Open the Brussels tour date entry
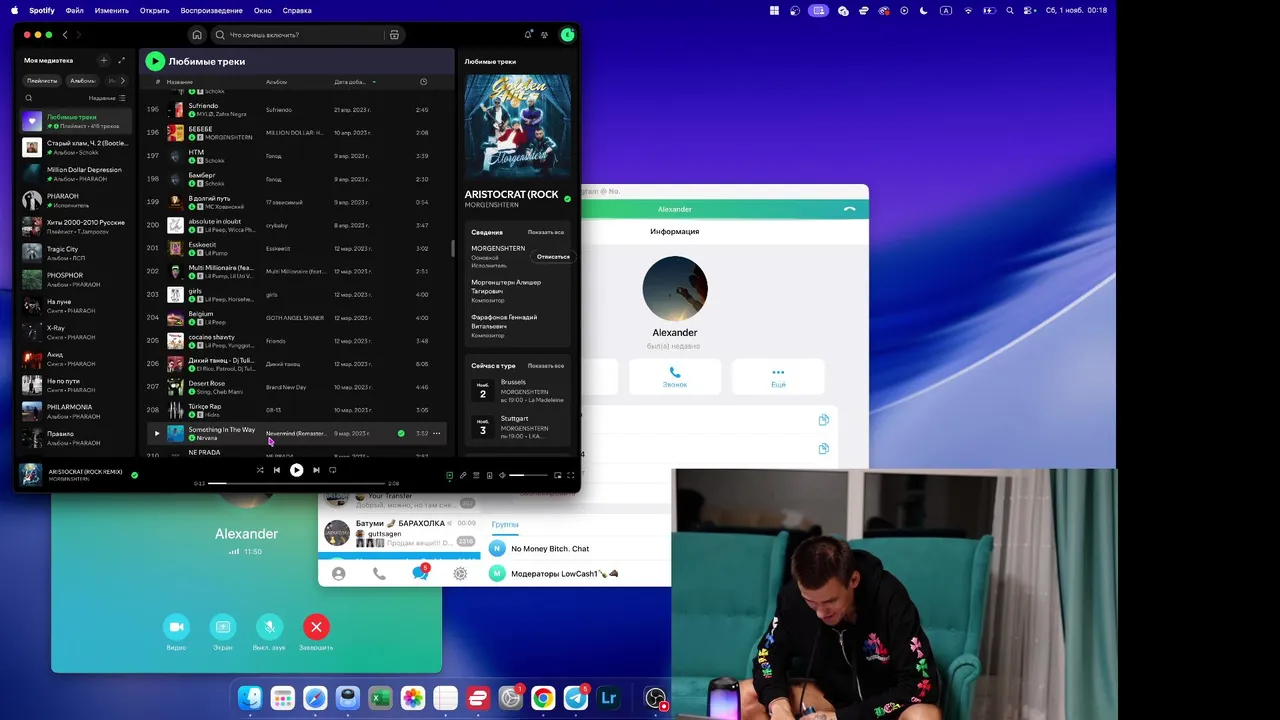This screenshot has height=720, width=1280. click(x=518, y=390)
